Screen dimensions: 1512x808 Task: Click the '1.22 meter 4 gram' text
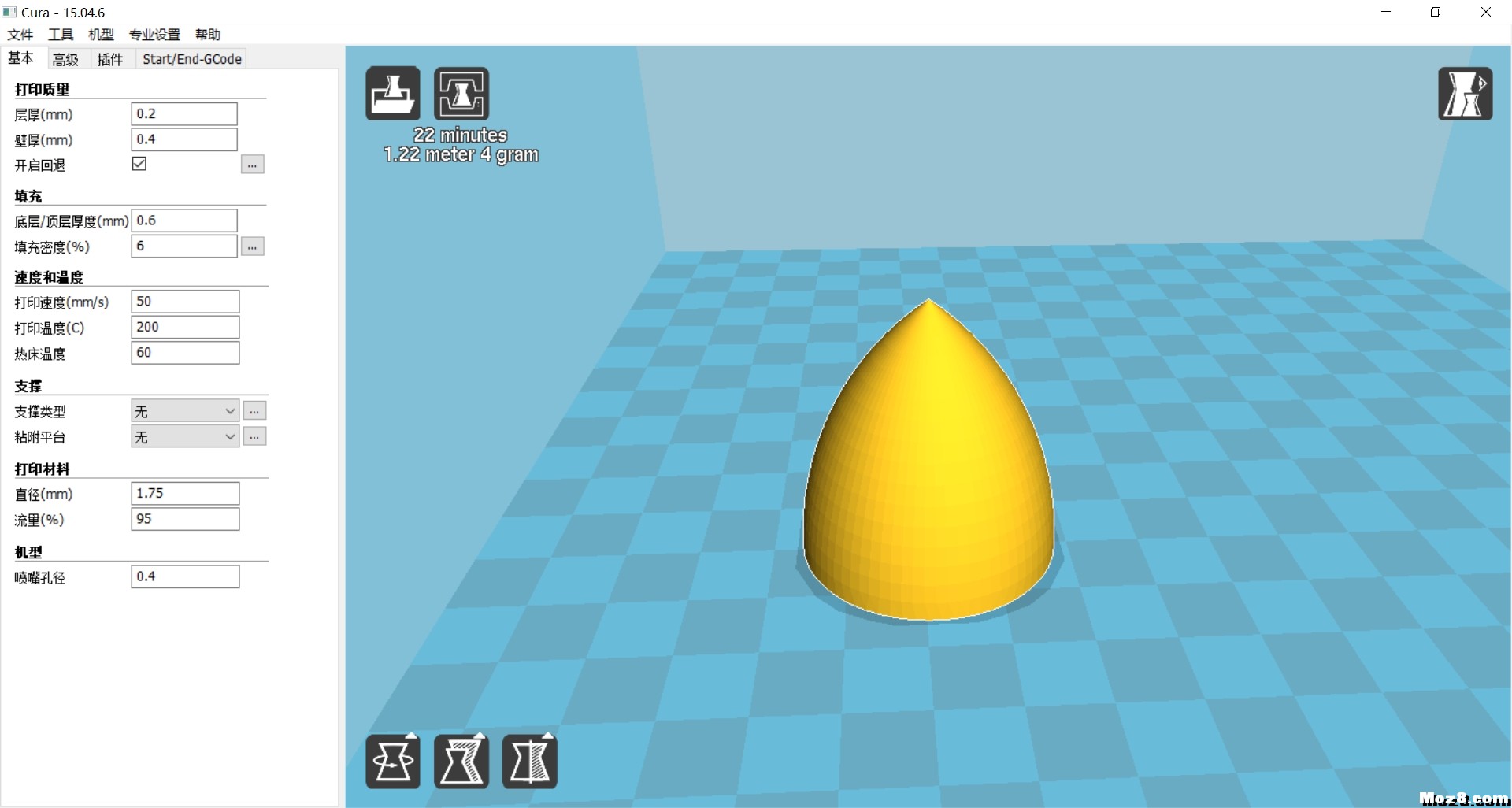pyautogui.click(x=461, y=155)
